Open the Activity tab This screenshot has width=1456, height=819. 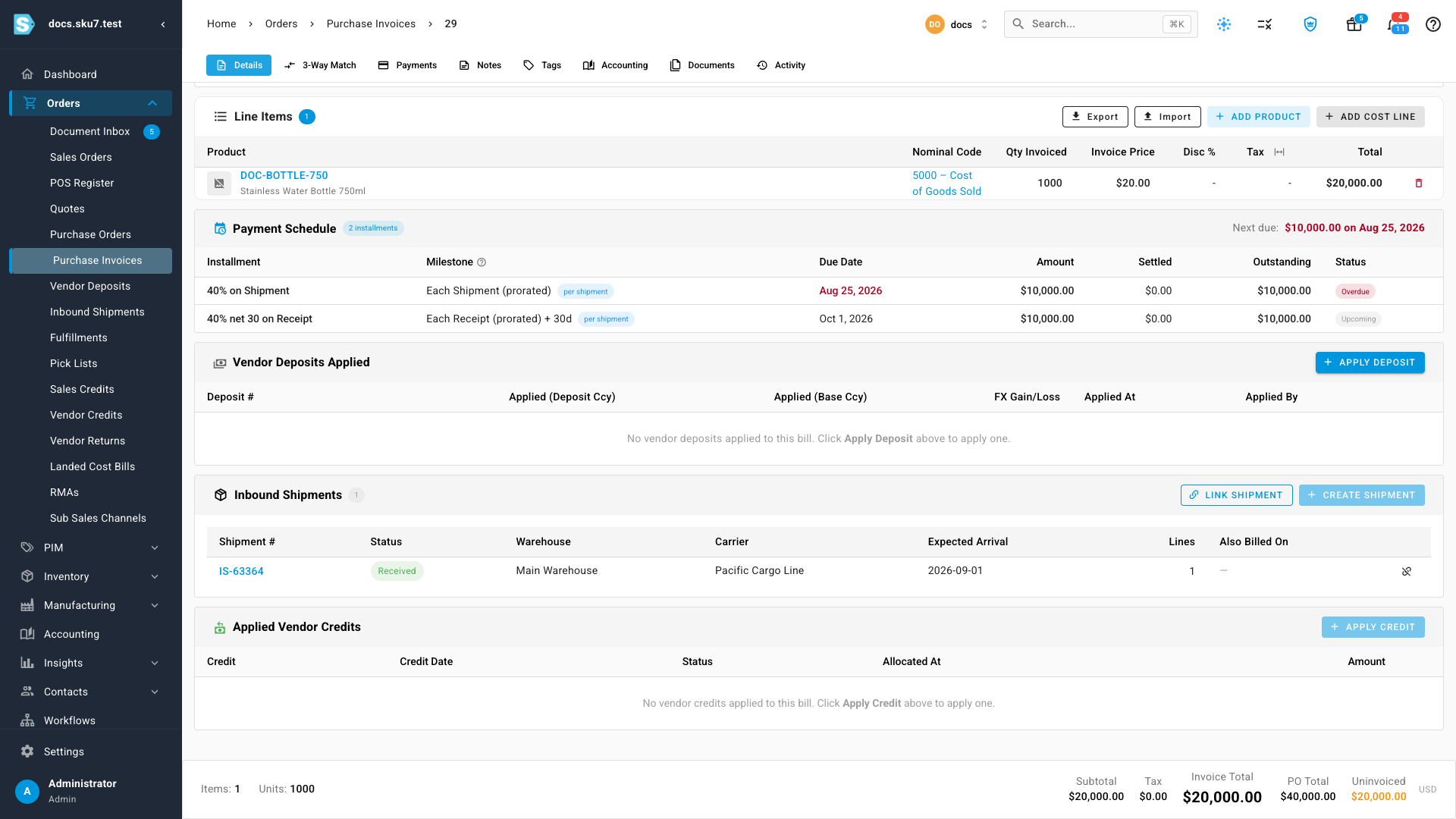pyautogui.click(x=781, y=65)
